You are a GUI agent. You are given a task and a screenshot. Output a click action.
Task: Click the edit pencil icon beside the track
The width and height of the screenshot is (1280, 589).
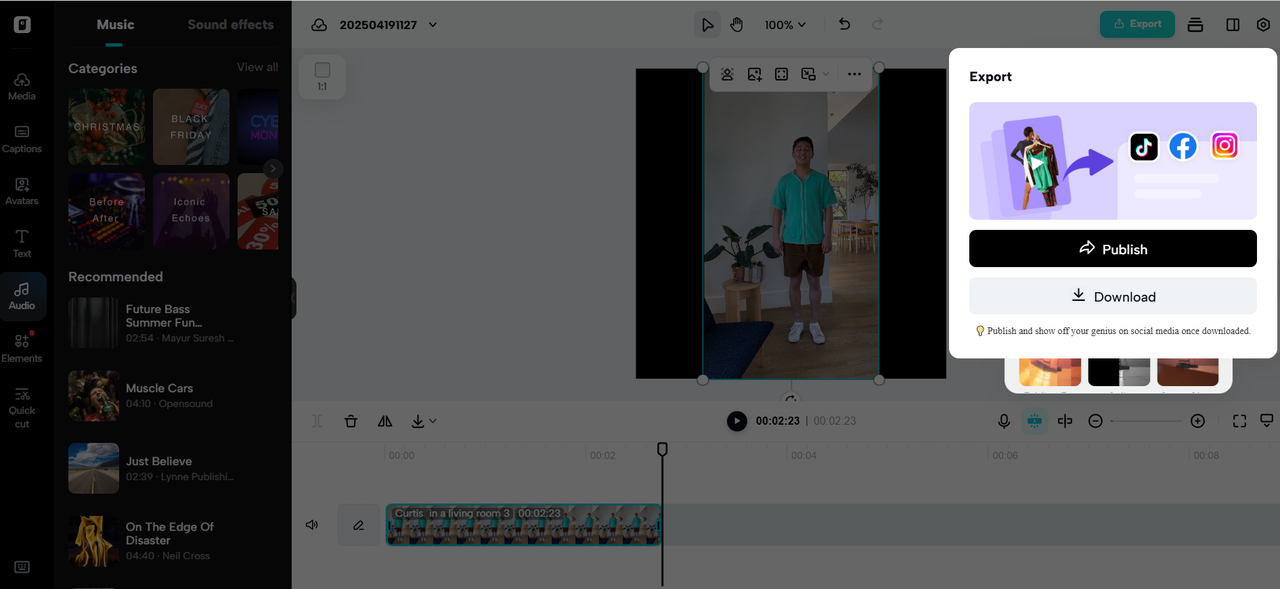357,524
